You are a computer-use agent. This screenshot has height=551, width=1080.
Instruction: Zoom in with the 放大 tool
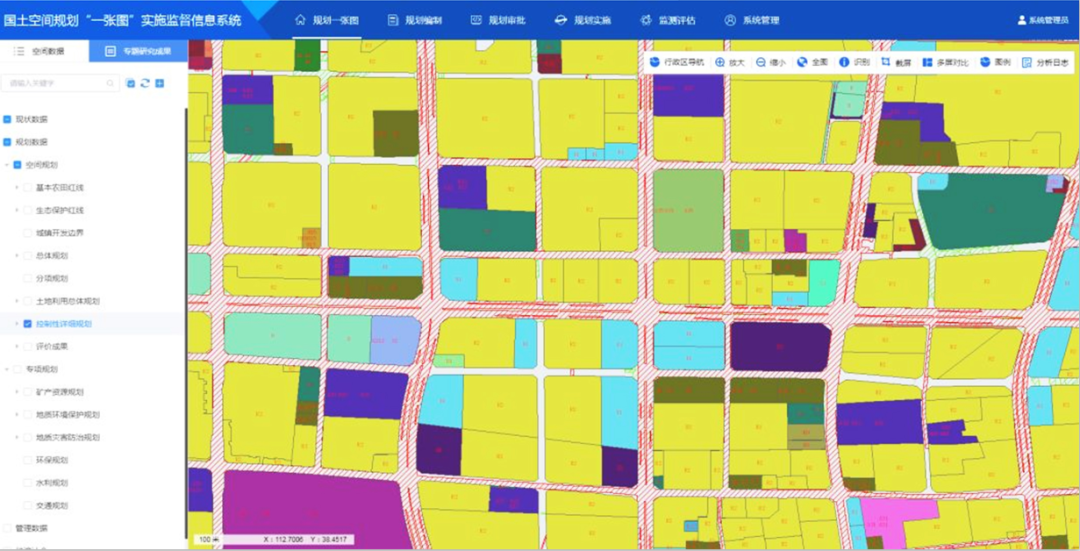(x=730, y=62)
